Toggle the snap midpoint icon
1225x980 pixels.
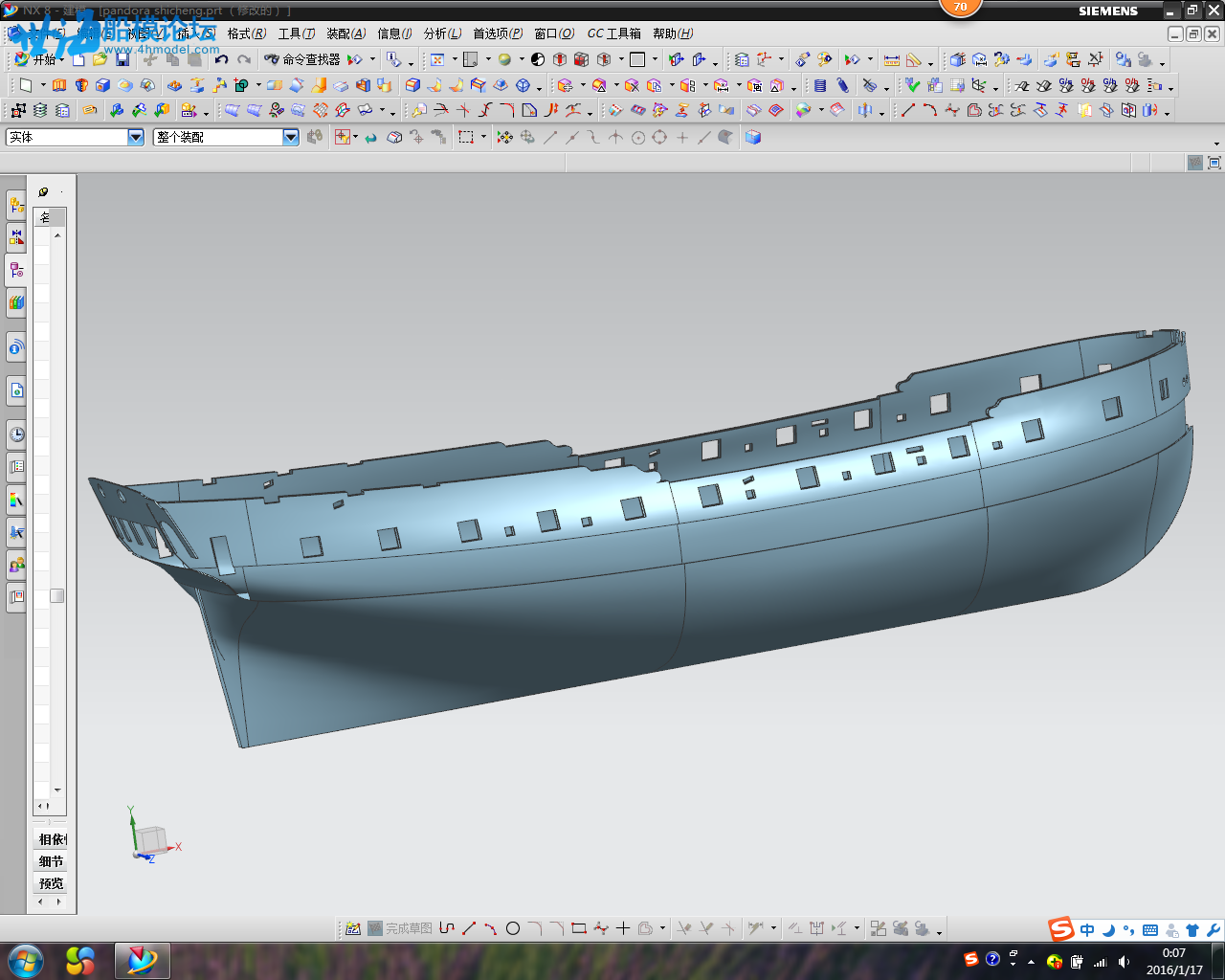point(572,138)
